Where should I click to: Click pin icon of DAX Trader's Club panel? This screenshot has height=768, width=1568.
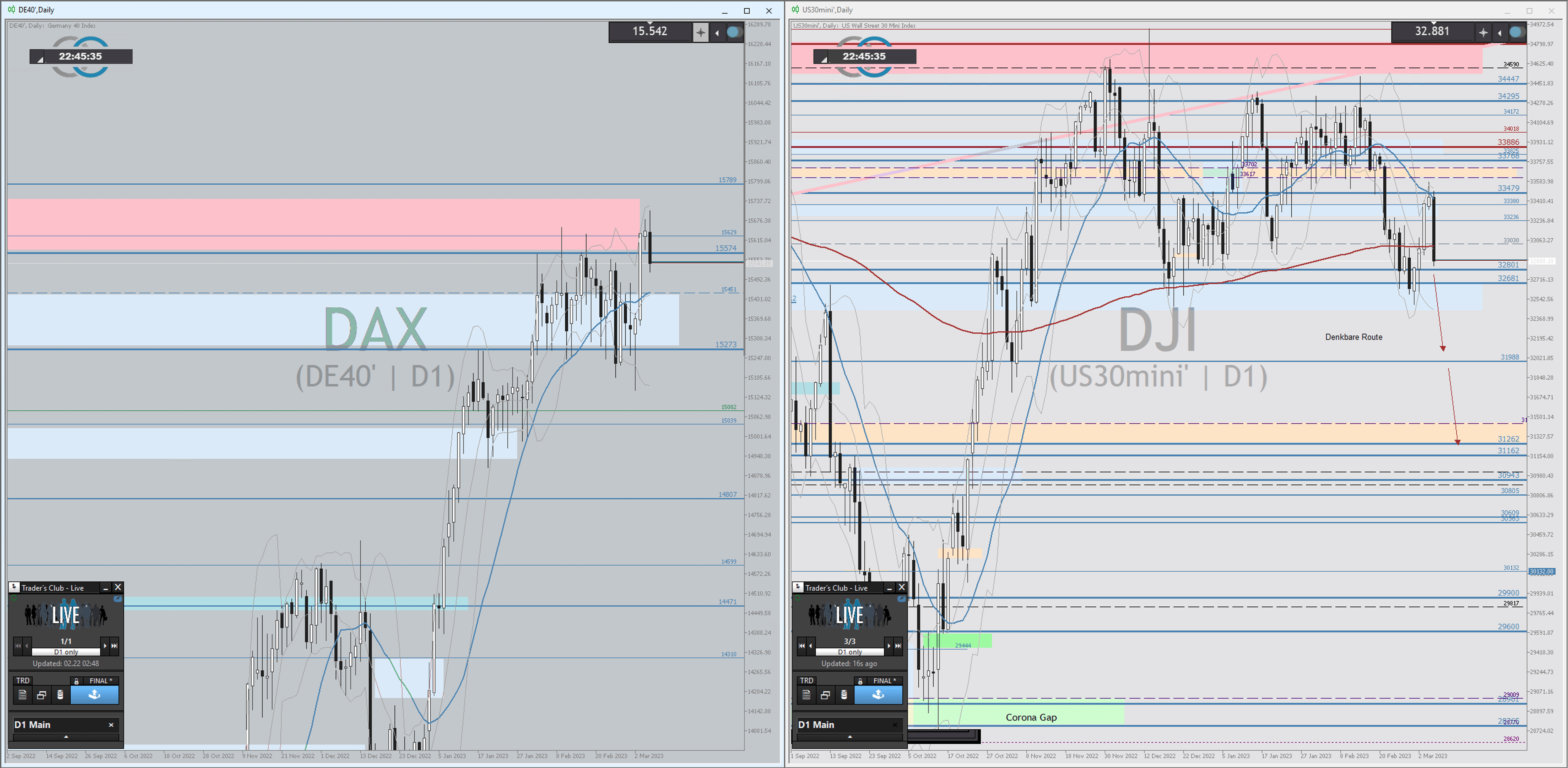[14, 587]
